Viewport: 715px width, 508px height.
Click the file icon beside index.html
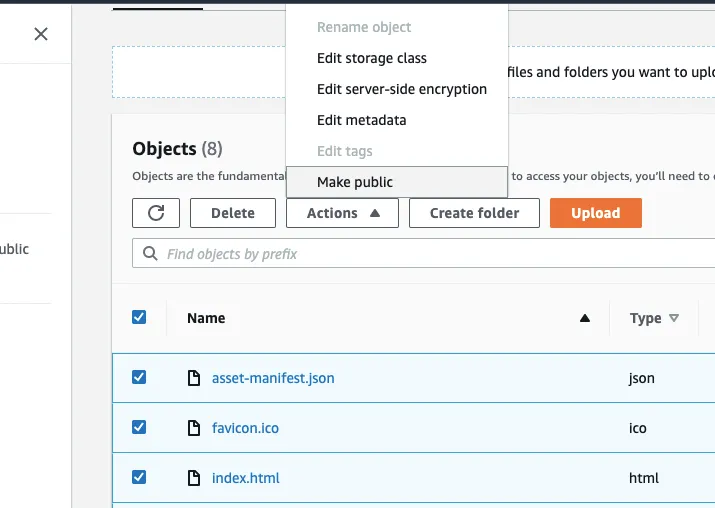point(195,478)
